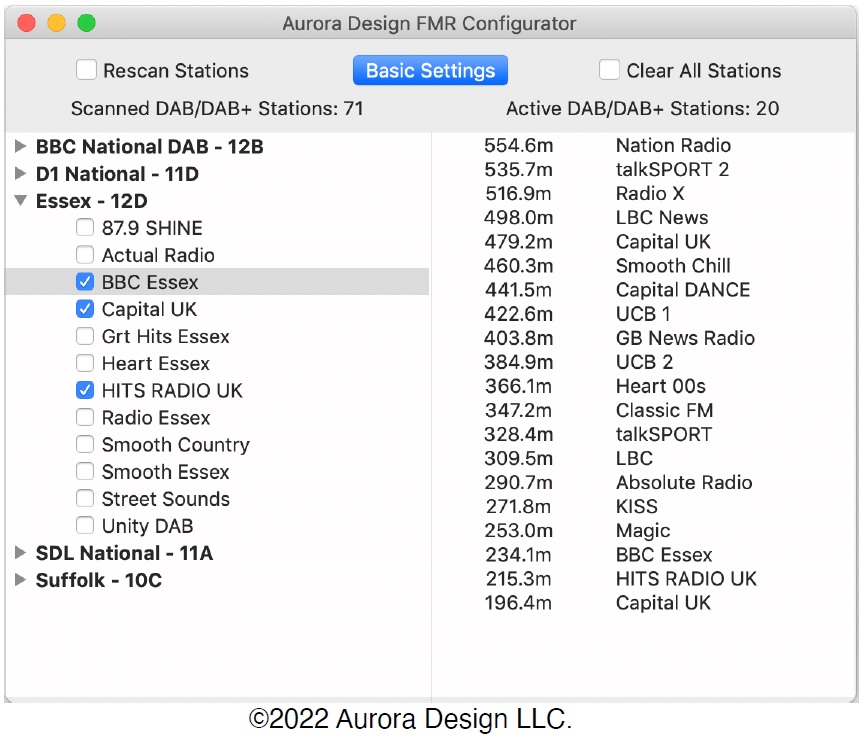
Task: Click the 403.8m wavelength value
Action: point(519,338)
